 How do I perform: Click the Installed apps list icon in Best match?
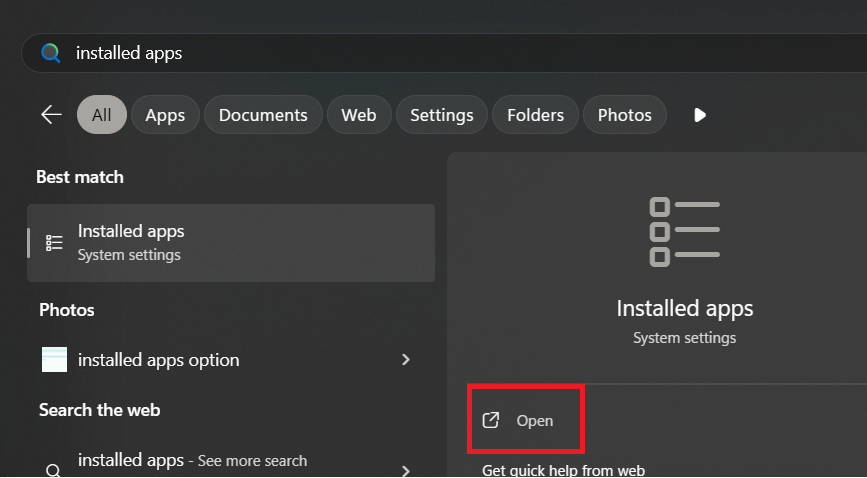coord(55,242)
